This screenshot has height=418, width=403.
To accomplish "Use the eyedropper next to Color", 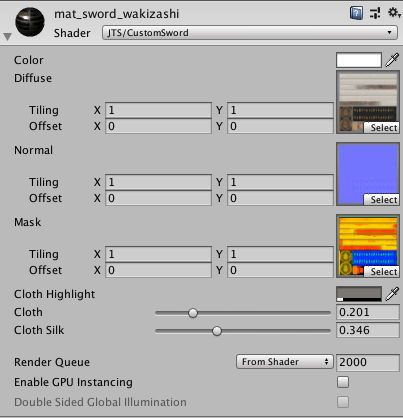I will pyautogui.click(x=392, y=60).
